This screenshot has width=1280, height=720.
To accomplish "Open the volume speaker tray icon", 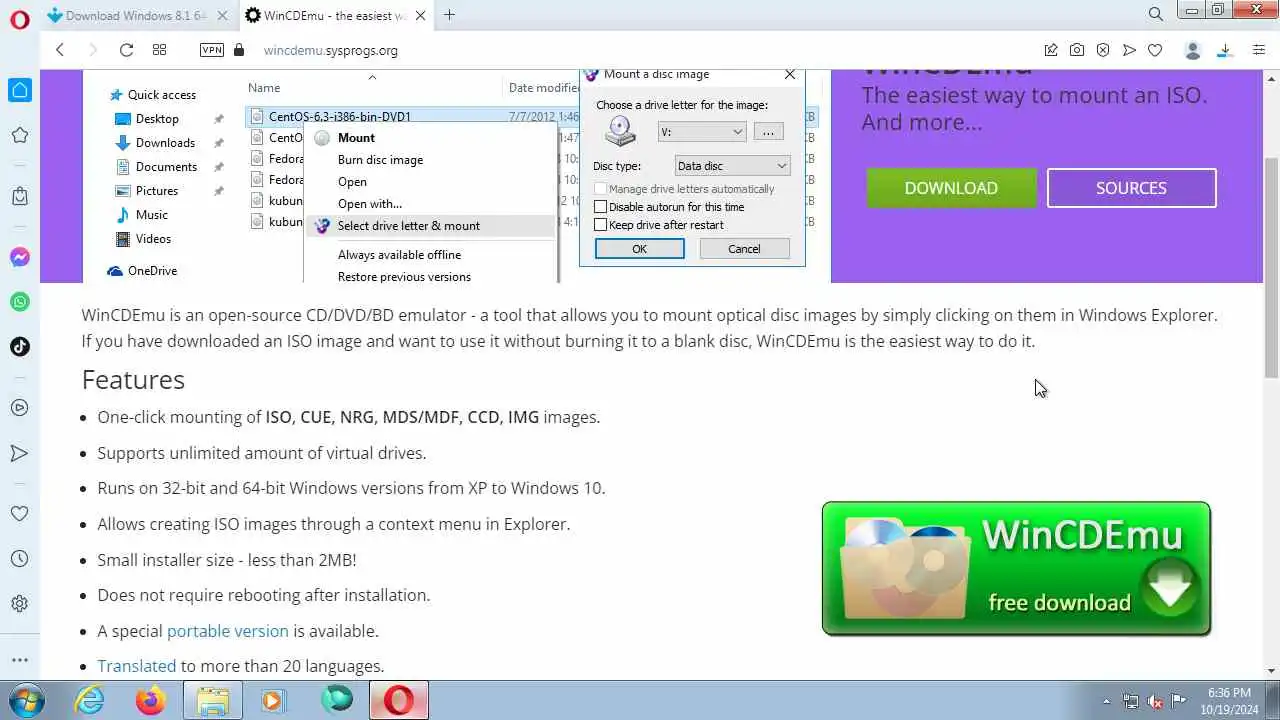I will click(x=1155, y=701).
